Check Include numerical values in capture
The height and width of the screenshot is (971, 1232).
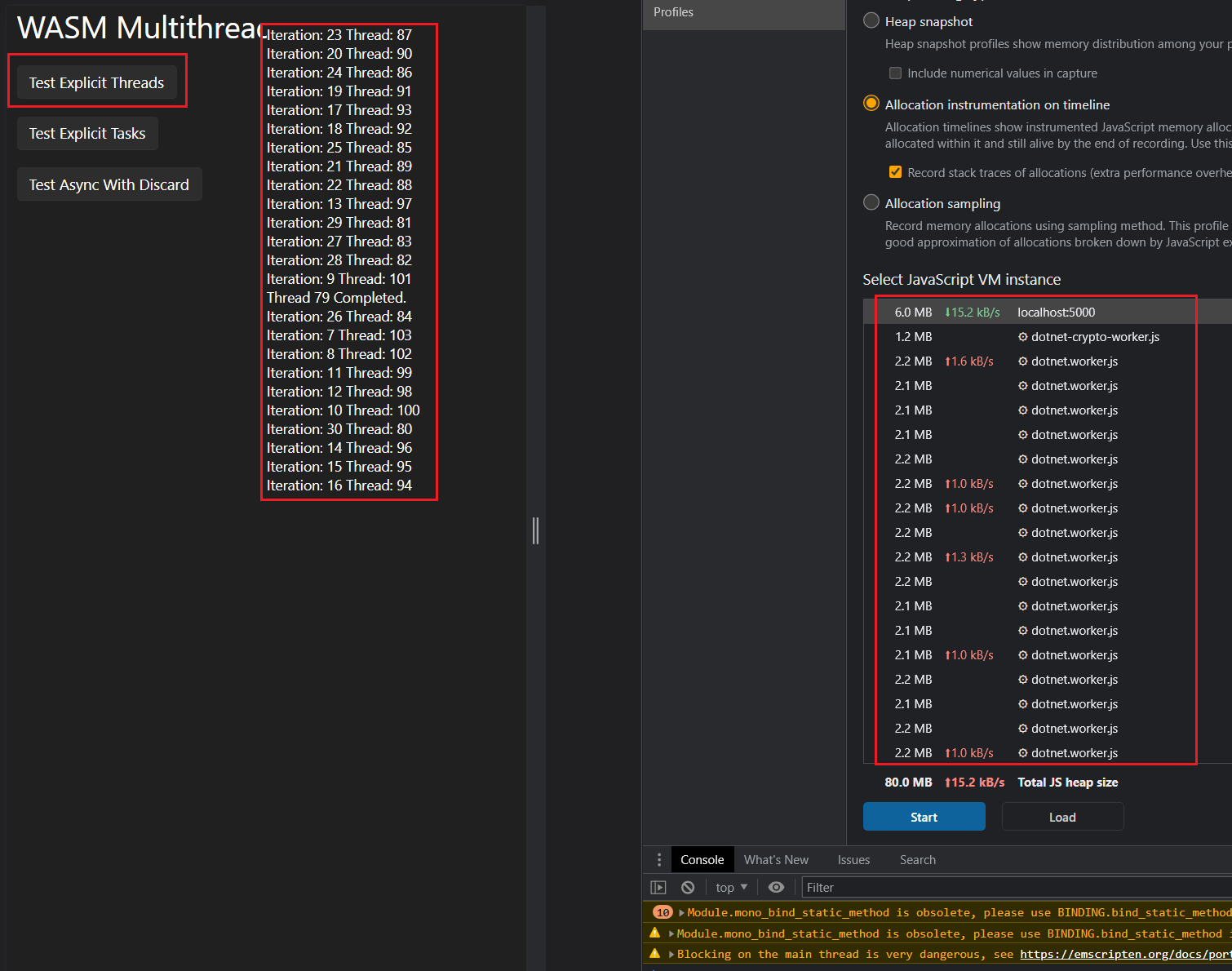(x=895, y=73)
